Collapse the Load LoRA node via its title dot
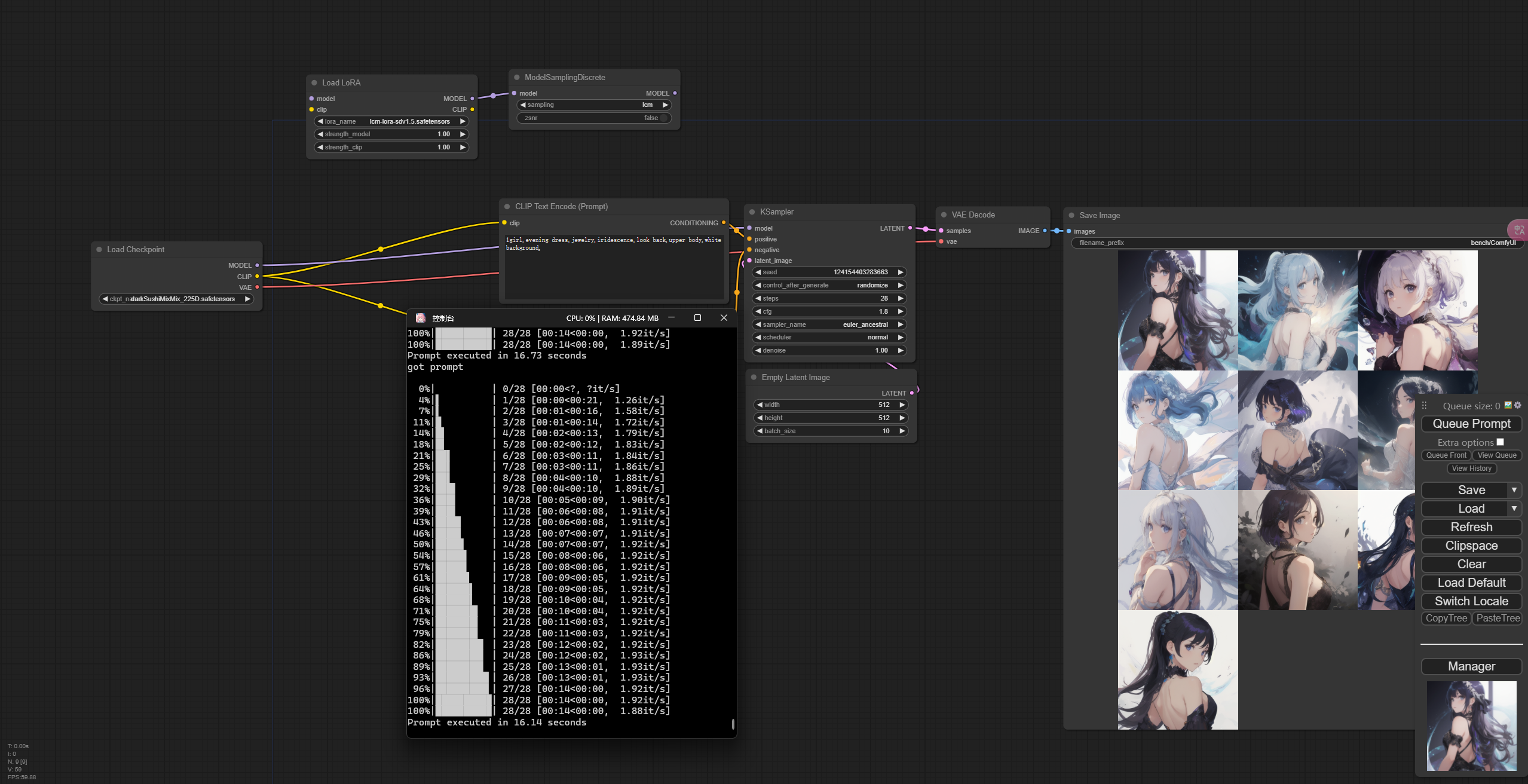 314,83
